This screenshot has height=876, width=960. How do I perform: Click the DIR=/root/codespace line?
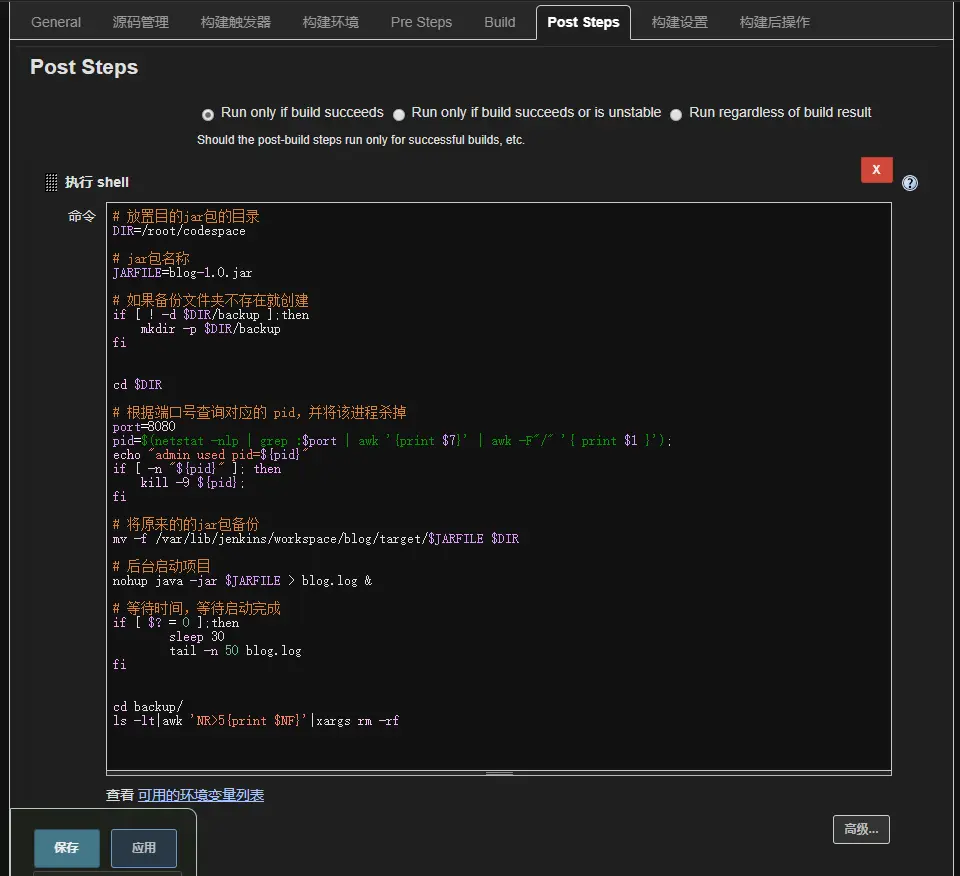tap(179, 231)
